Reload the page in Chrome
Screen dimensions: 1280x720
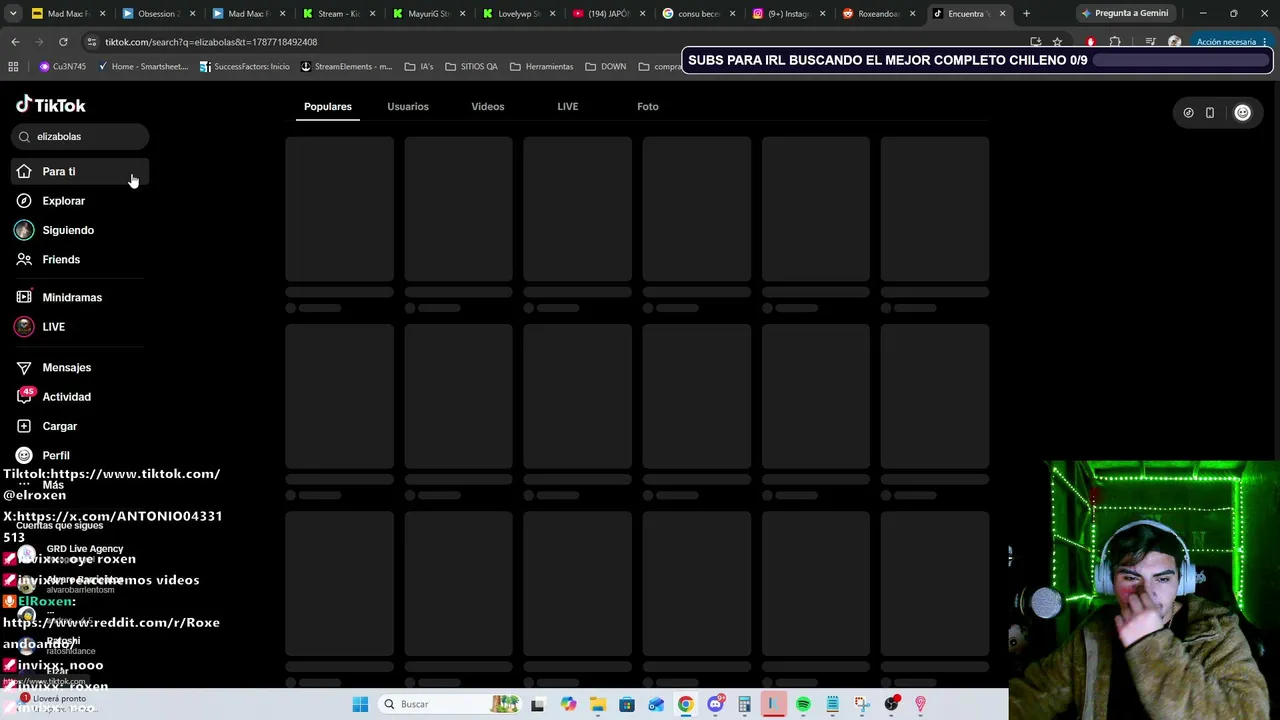tap(63, 42)
